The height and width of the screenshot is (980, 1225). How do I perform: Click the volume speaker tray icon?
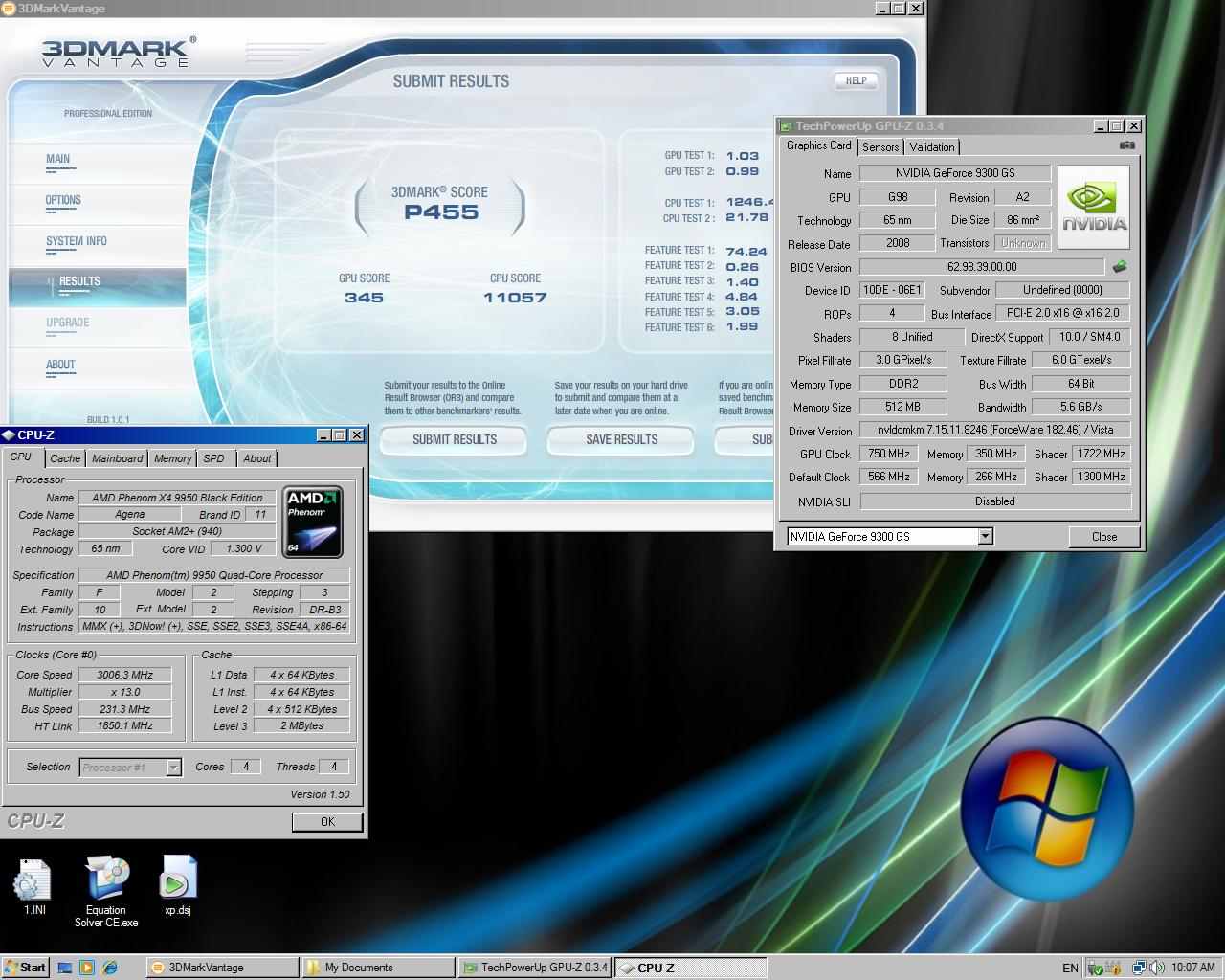pyautogui.click(x=1156, y=968)
